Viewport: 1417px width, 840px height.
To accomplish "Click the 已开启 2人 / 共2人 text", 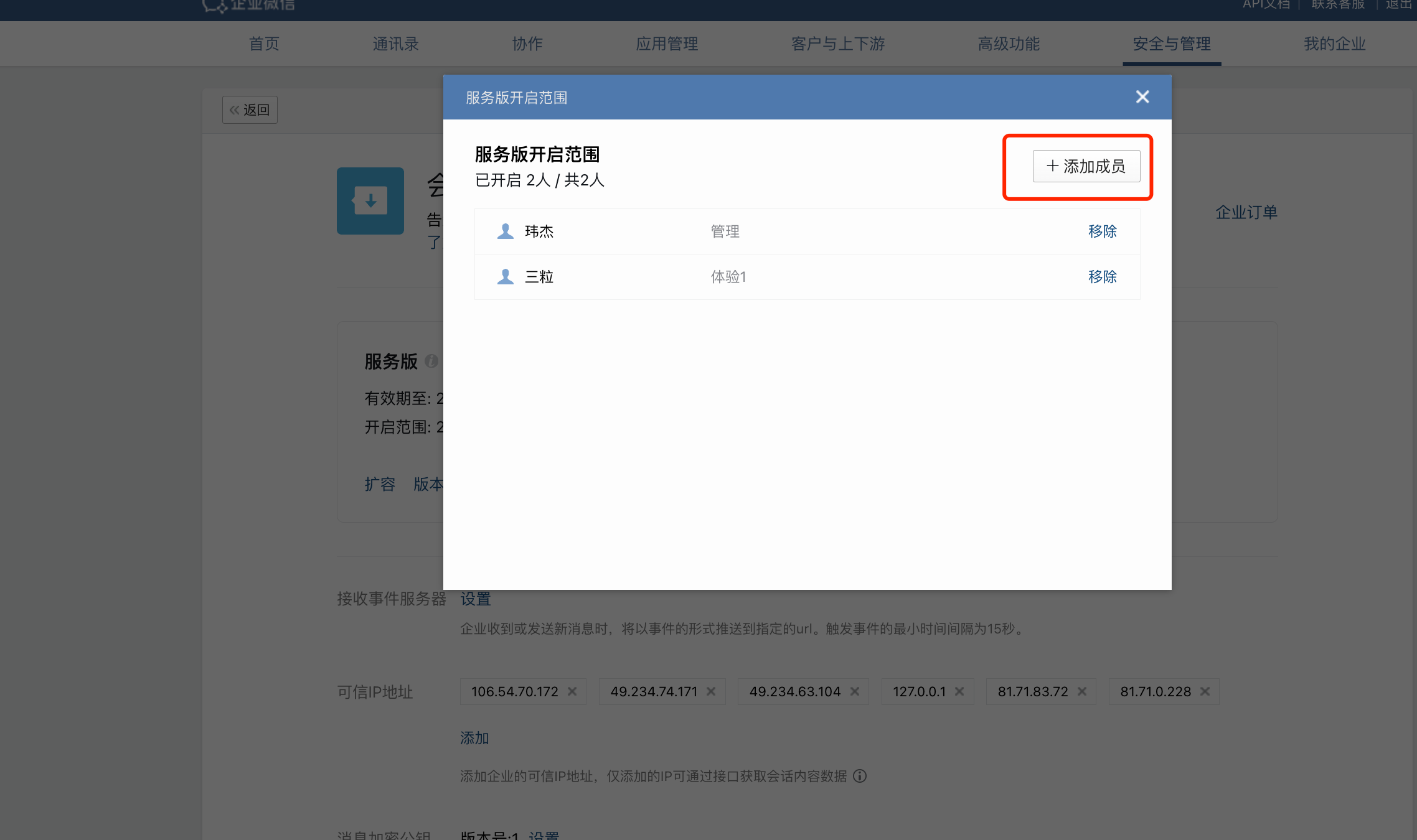I will 540,180.
